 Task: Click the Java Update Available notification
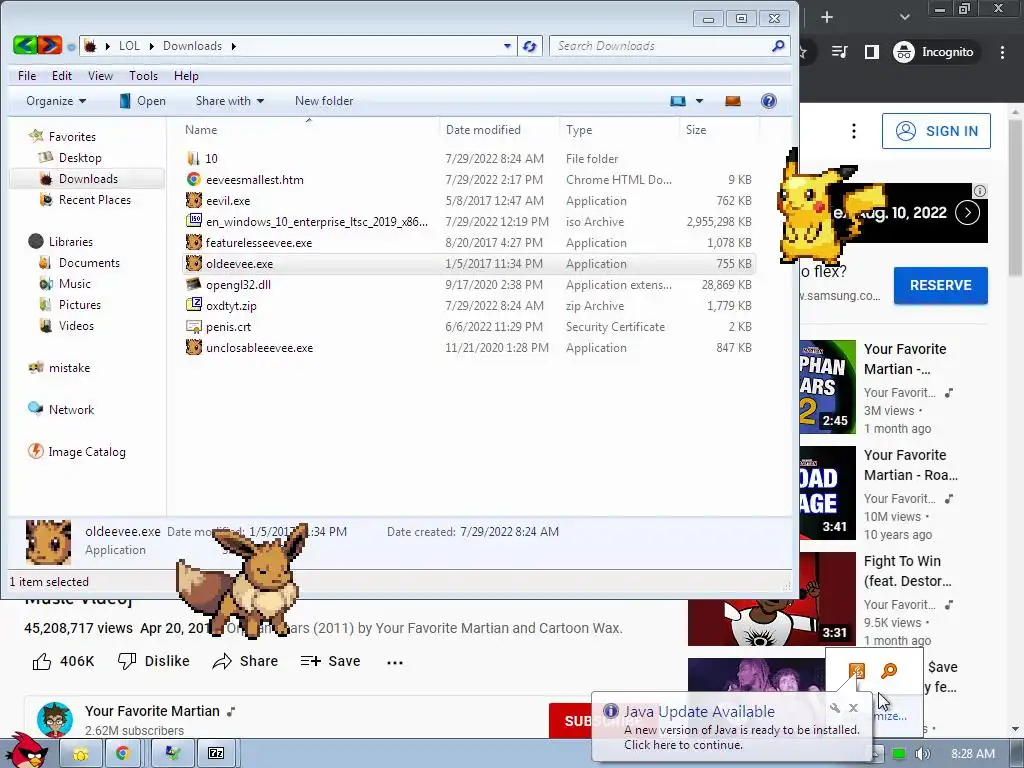pyautogui.click(x=731, y=728)
